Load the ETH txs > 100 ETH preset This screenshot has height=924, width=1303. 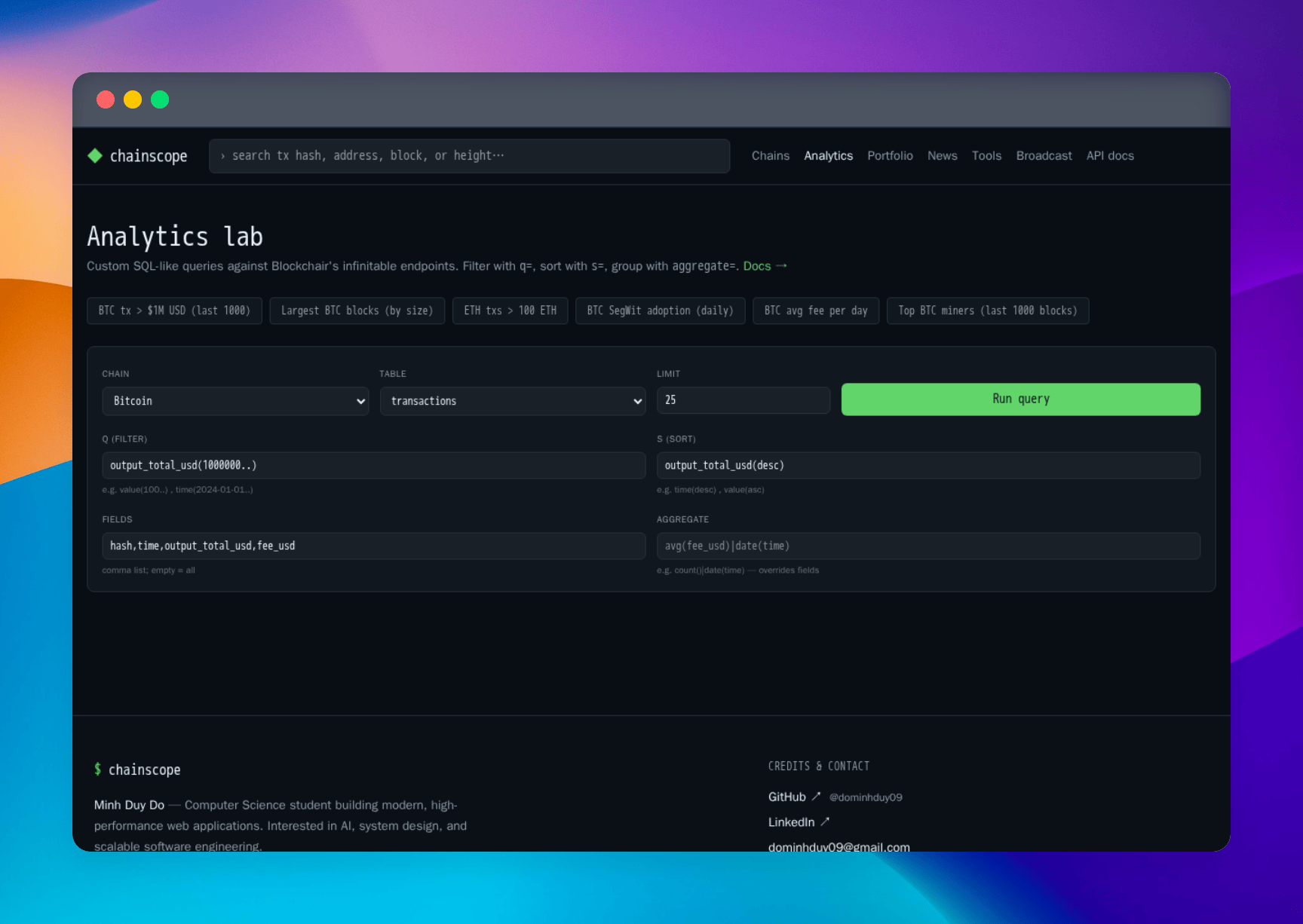tap(510, 311)
